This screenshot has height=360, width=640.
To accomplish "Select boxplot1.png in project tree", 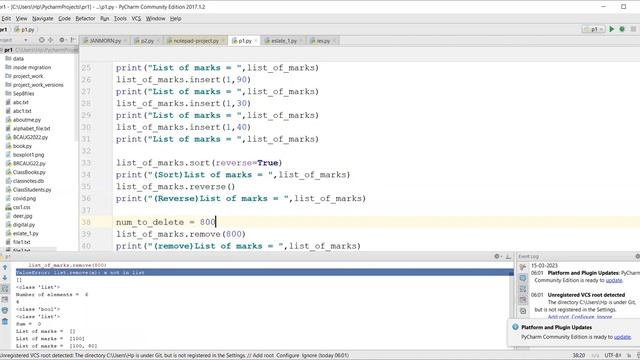I will (x=28, y=155).
